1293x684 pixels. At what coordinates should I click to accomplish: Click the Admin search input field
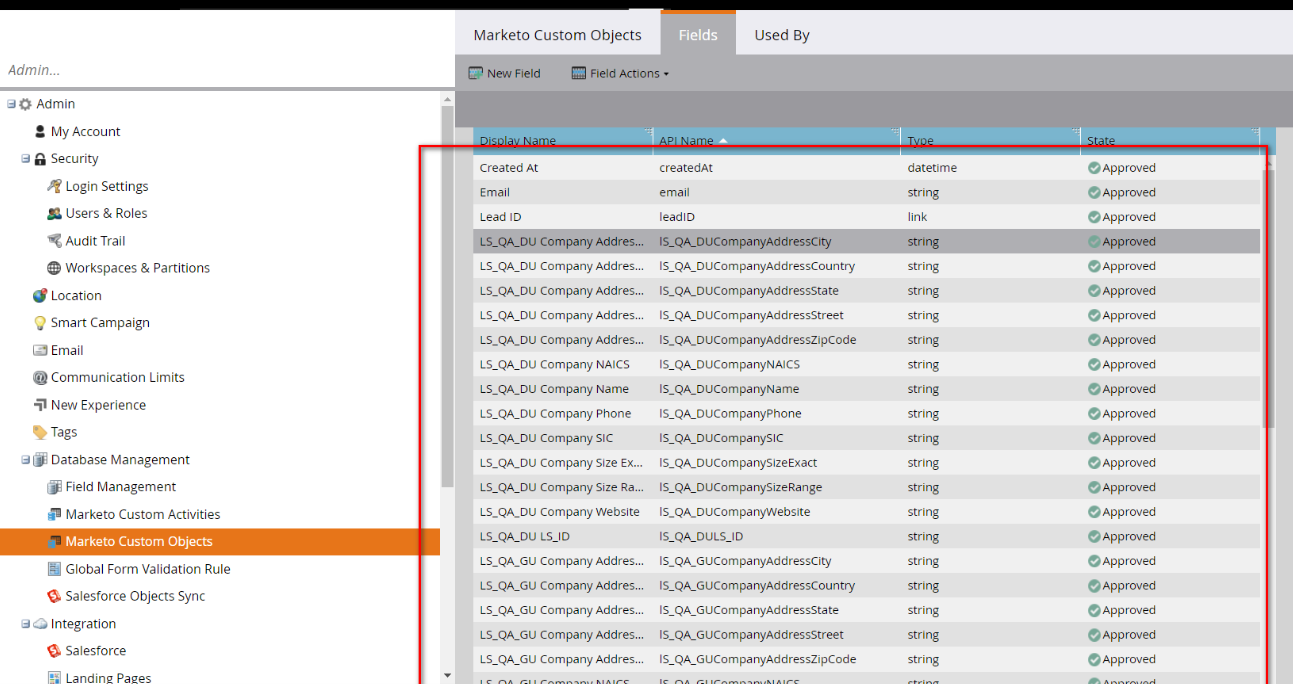click(x=227, y=70)
